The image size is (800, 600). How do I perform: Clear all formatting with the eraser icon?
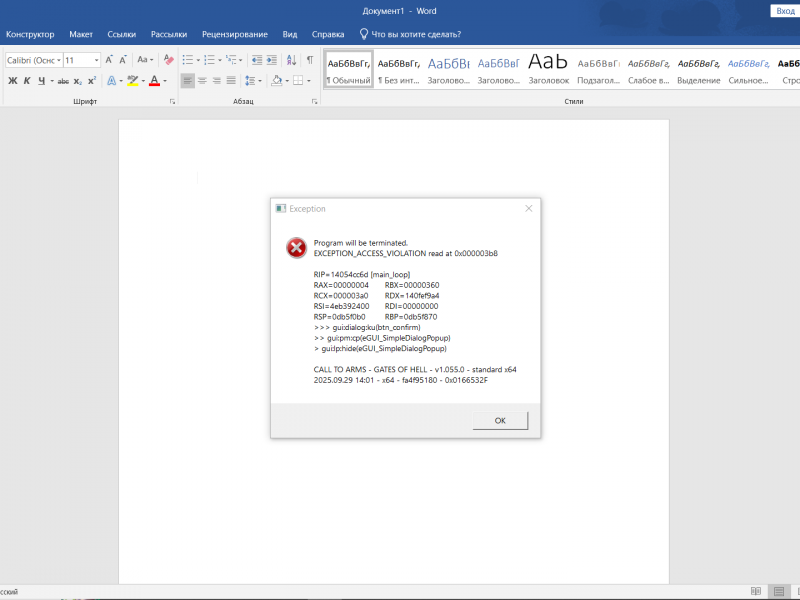click(x=169, y=60)
